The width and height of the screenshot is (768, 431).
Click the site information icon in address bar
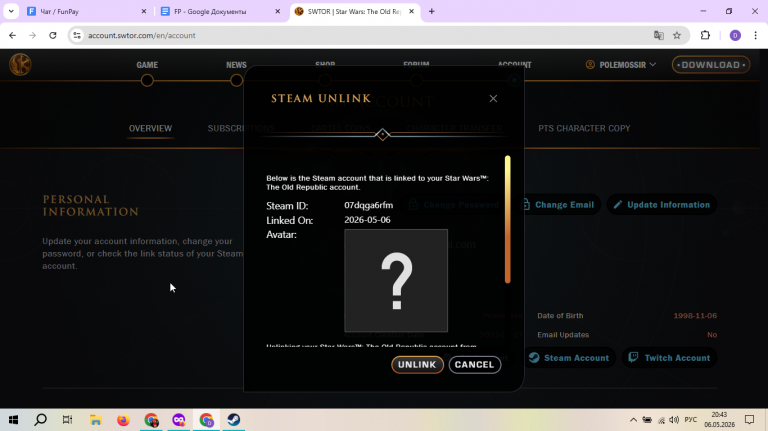(x=77, y=35)
